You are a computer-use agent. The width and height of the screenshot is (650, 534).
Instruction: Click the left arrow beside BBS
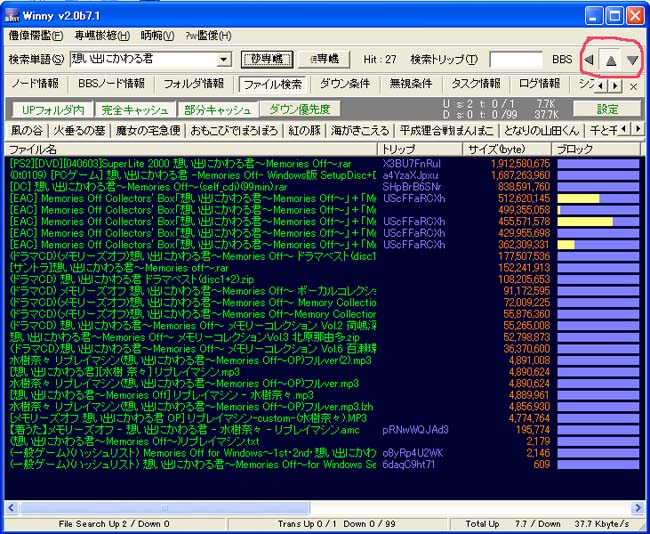click(589, 60)
